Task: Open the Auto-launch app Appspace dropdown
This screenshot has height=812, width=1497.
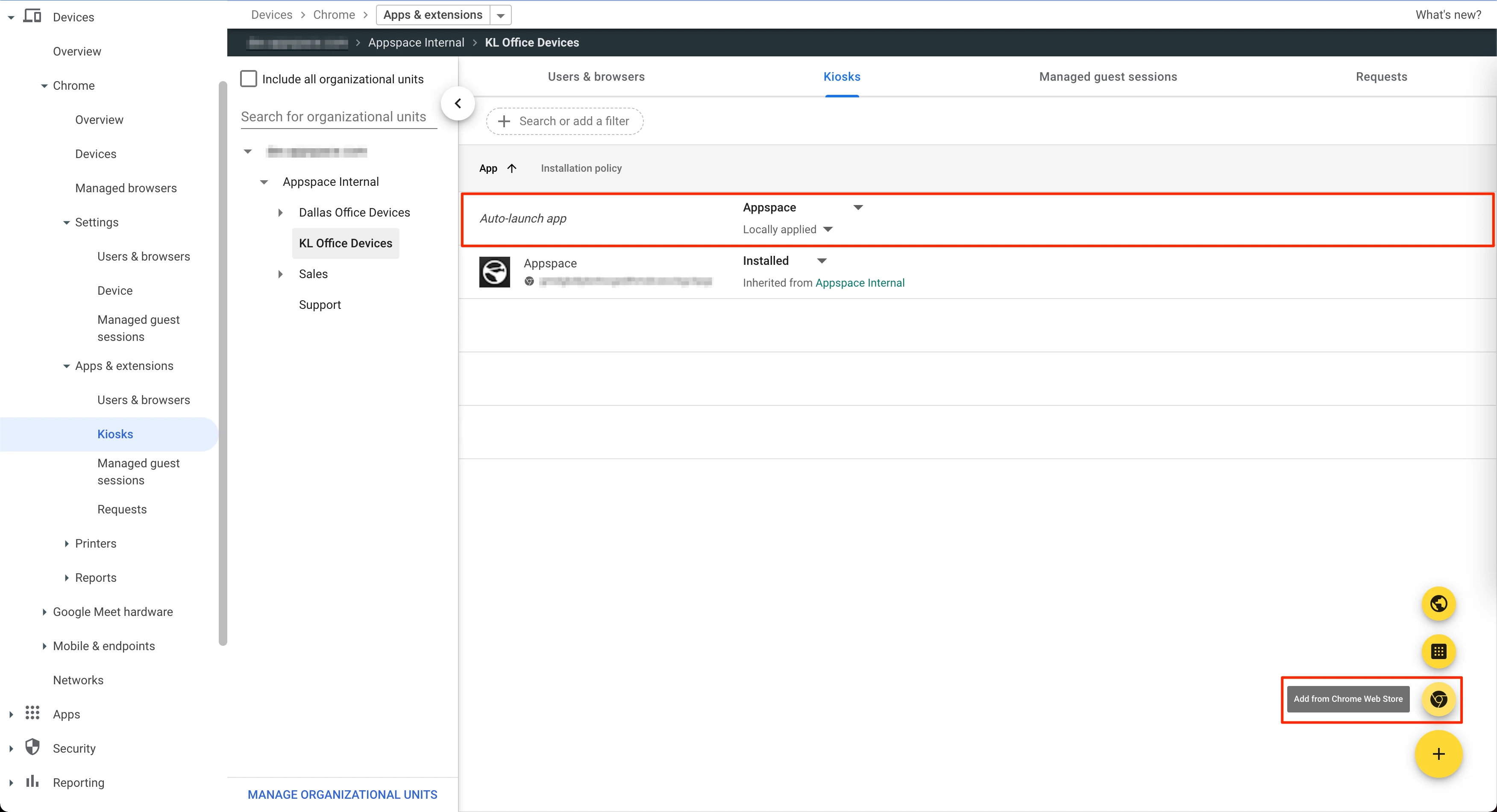Action: [858, 207]
